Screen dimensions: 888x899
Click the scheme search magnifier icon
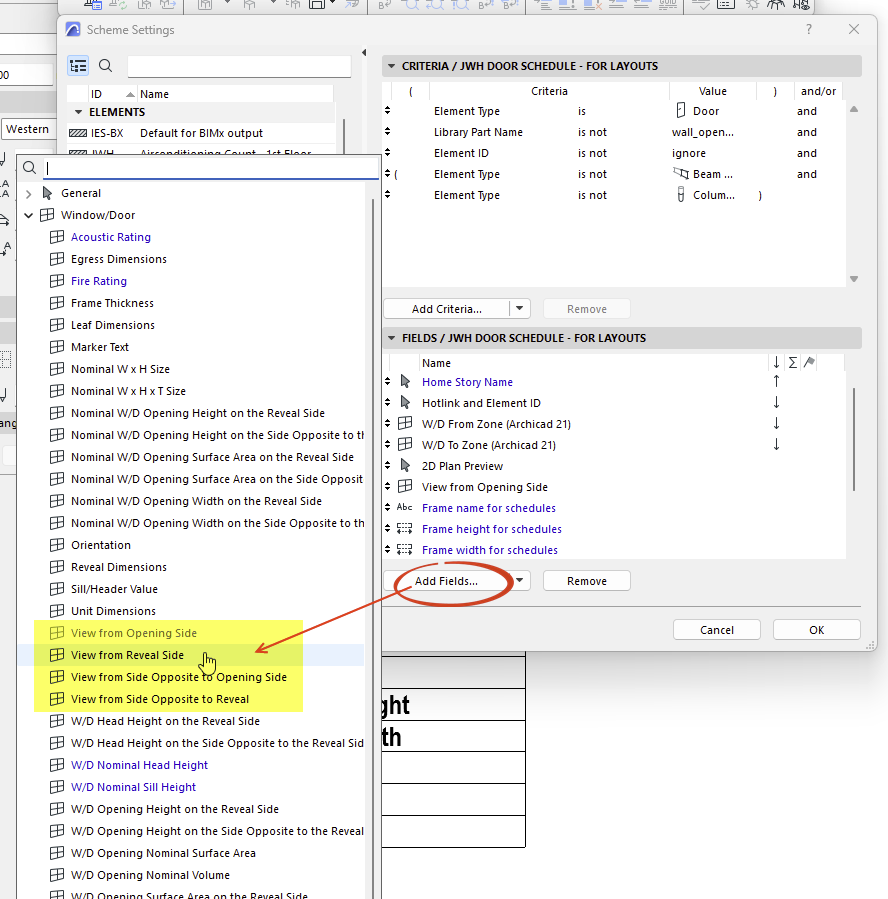coord(105,66)
